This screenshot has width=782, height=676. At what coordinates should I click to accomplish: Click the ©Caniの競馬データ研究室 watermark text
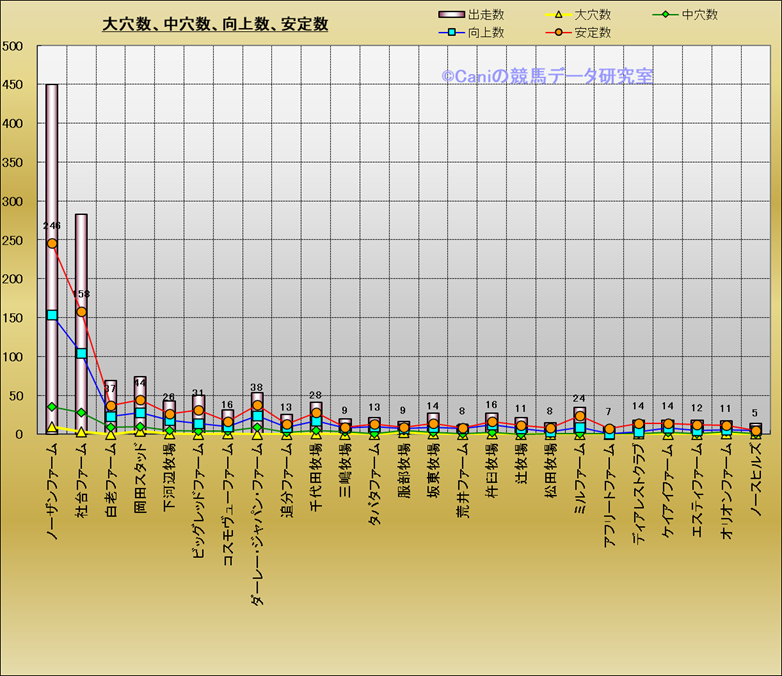[x=546, y=76]
